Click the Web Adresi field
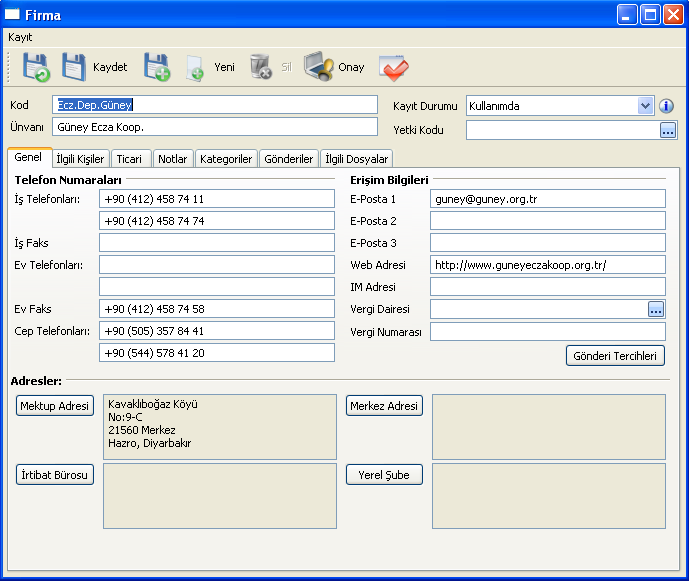The width and height of the screenshot is (689, 581). click(548, 265)
